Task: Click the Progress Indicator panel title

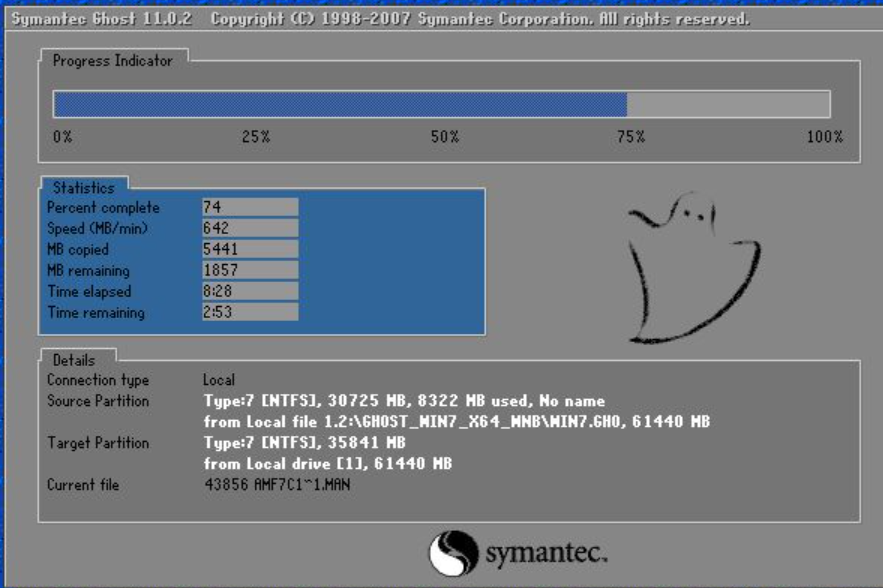Action: coord(112,61)
